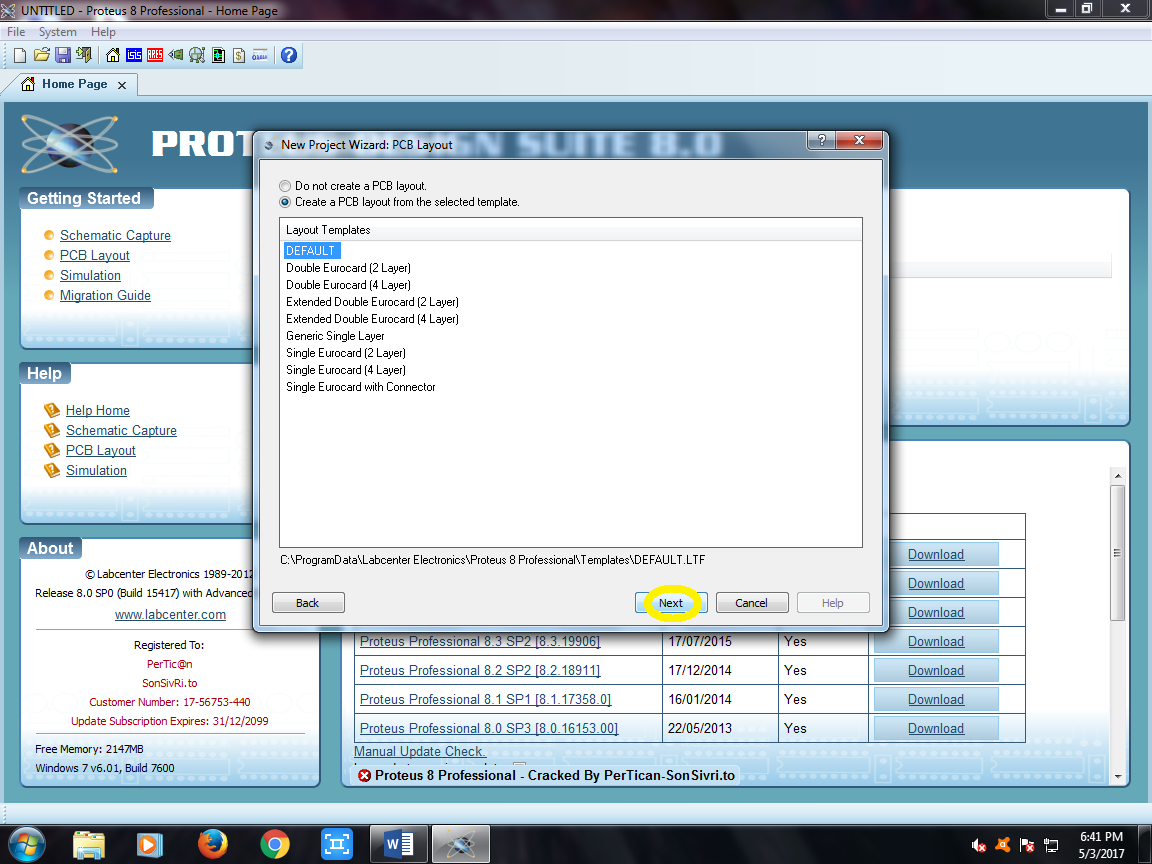Click the updates panel scrollbar up arrow
The height and width of the screenshot is (864, 1152).
1117,475
